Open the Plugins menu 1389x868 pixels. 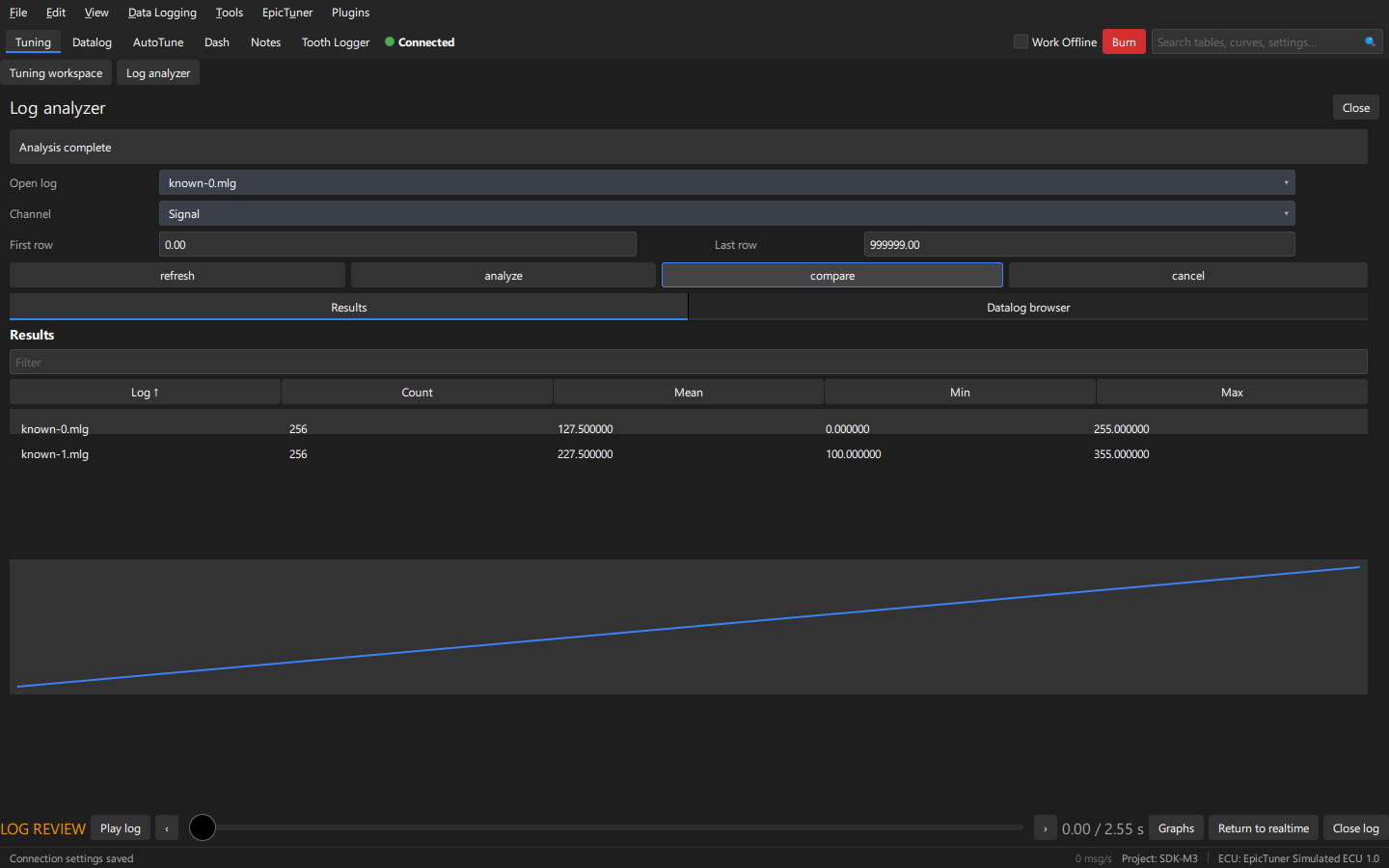pyautogui.click(x=350, y=13)
